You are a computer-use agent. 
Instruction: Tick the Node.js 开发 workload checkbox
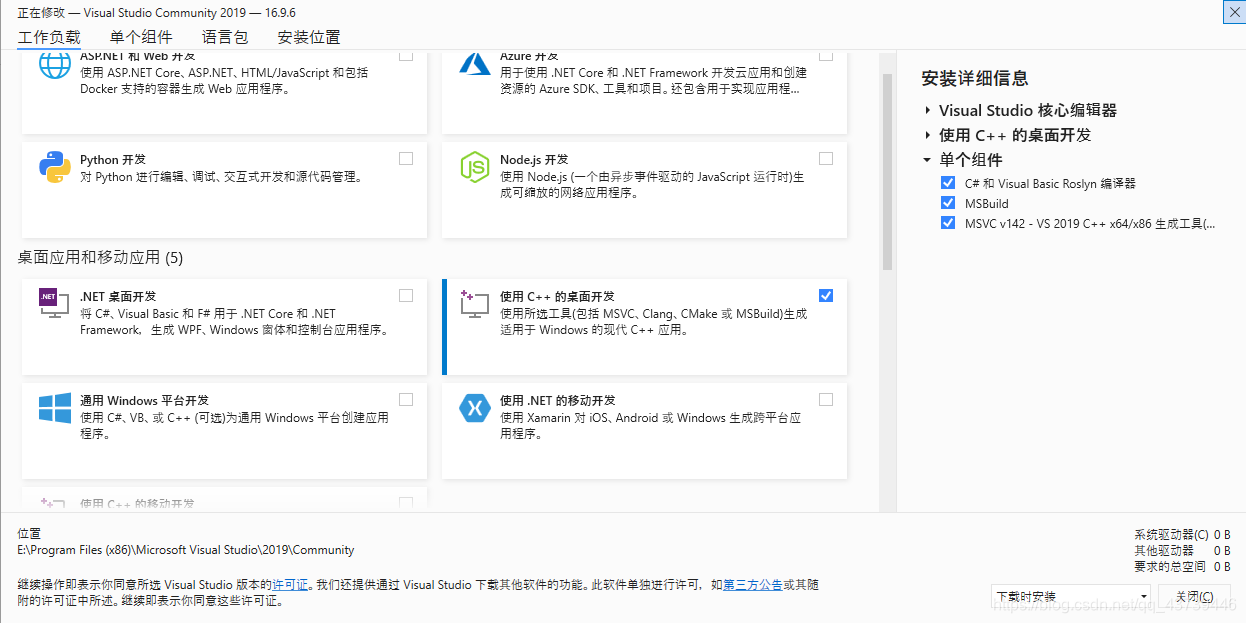point(826,158)
